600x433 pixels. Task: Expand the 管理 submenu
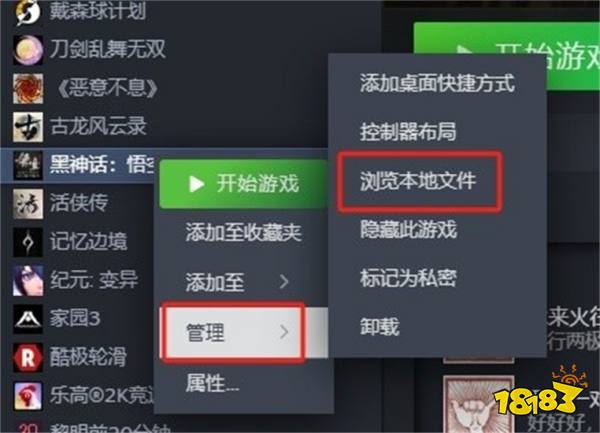233,332
